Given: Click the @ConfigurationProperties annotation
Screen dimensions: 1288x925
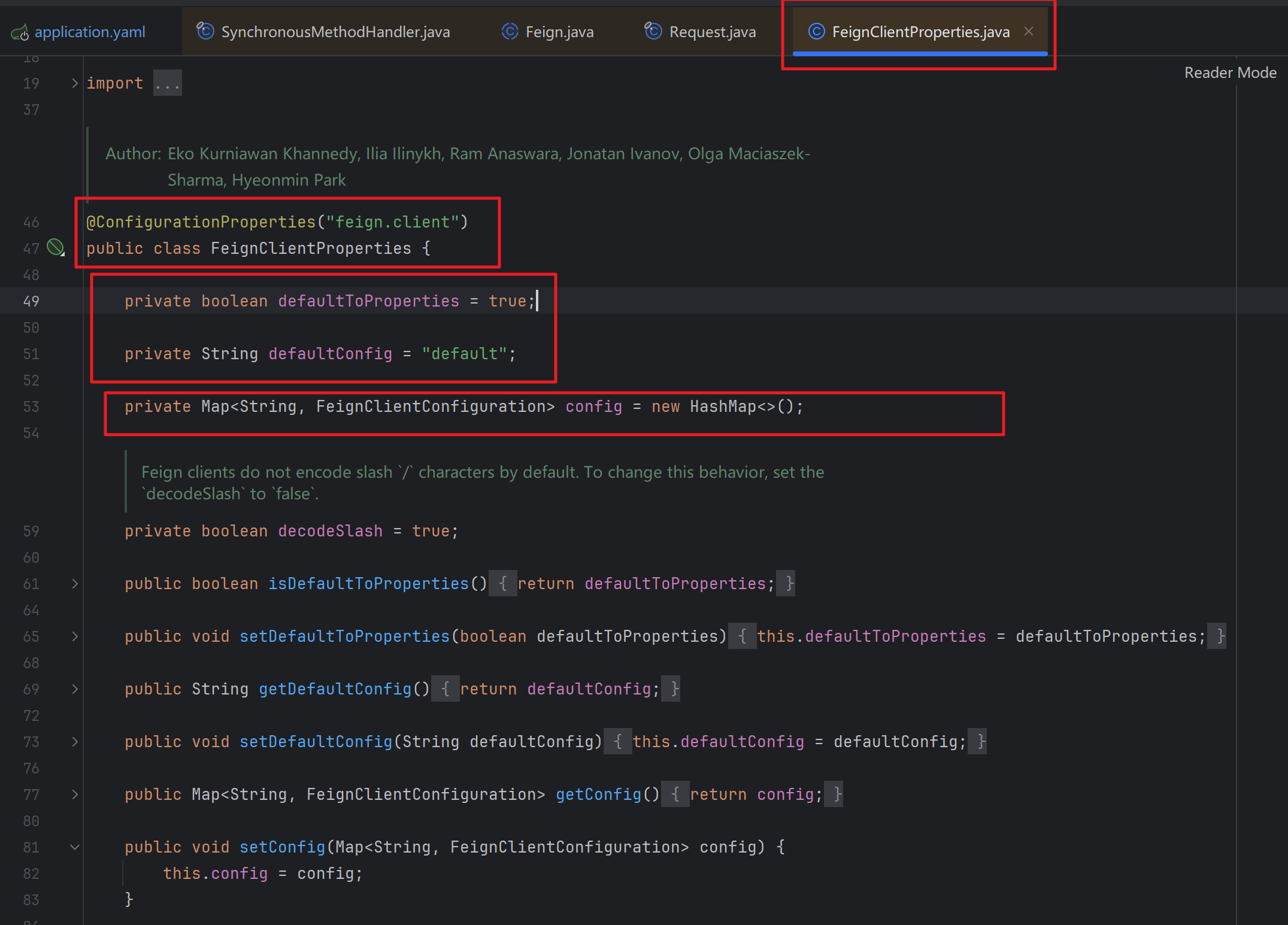Looking at the screenshot, I should pos(201,222).
